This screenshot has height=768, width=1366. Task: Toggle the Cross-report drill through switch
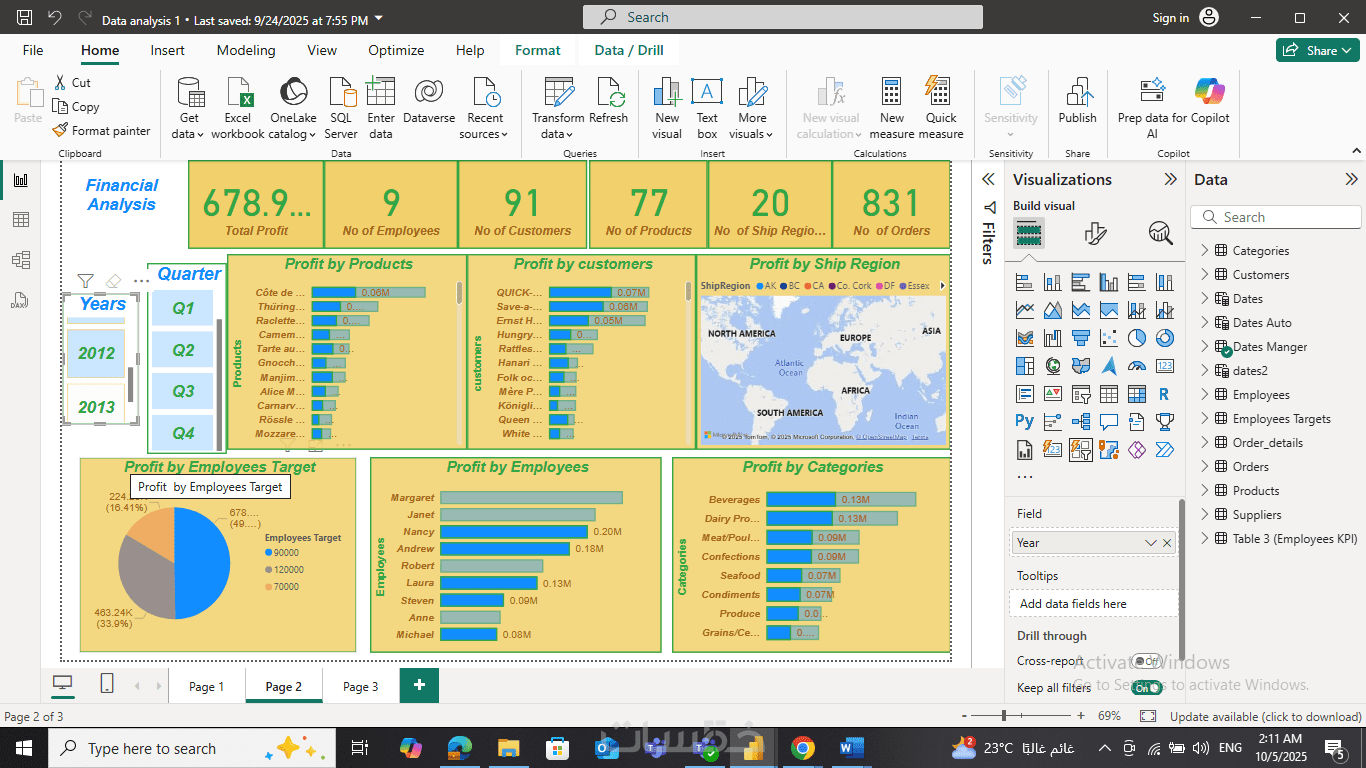click(x=1146, y=661)
